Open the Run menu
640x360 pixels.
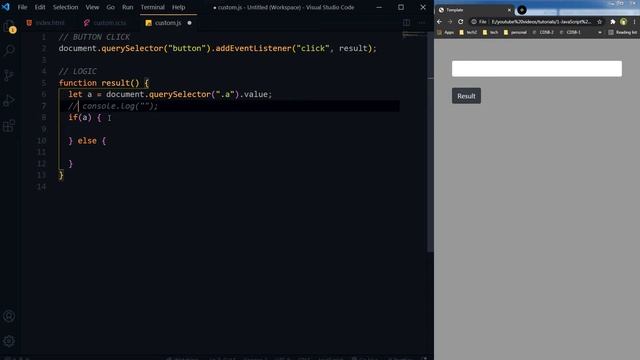point(127,7)
